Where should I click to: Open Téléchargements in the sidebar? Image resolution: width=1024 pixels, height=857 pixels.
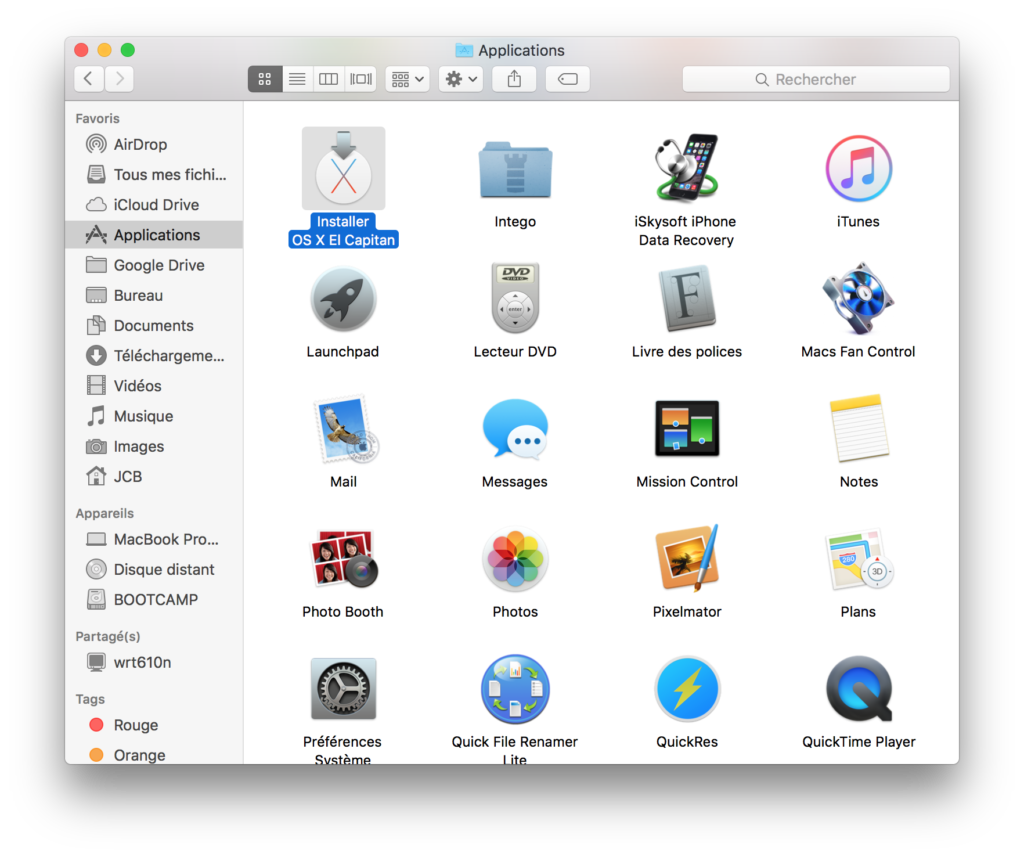point(154,355)
